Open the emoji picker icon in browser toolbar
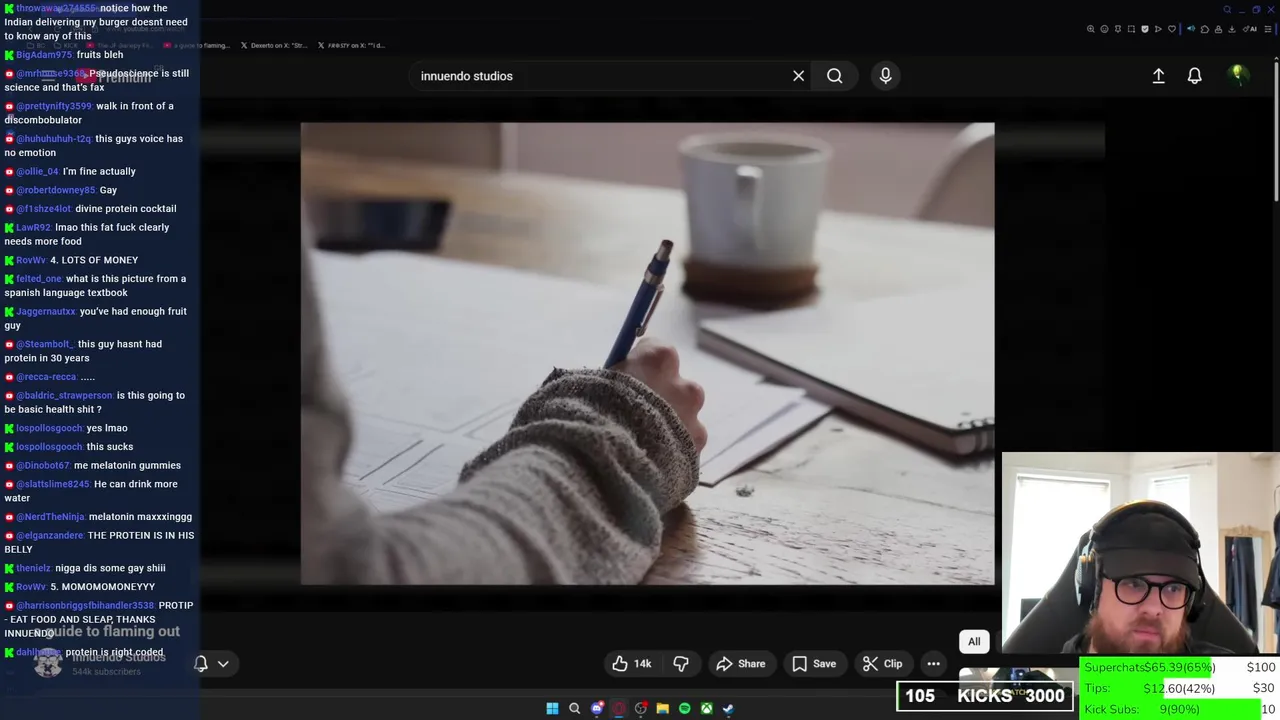1280x720 pixels. pos(1104,29)
